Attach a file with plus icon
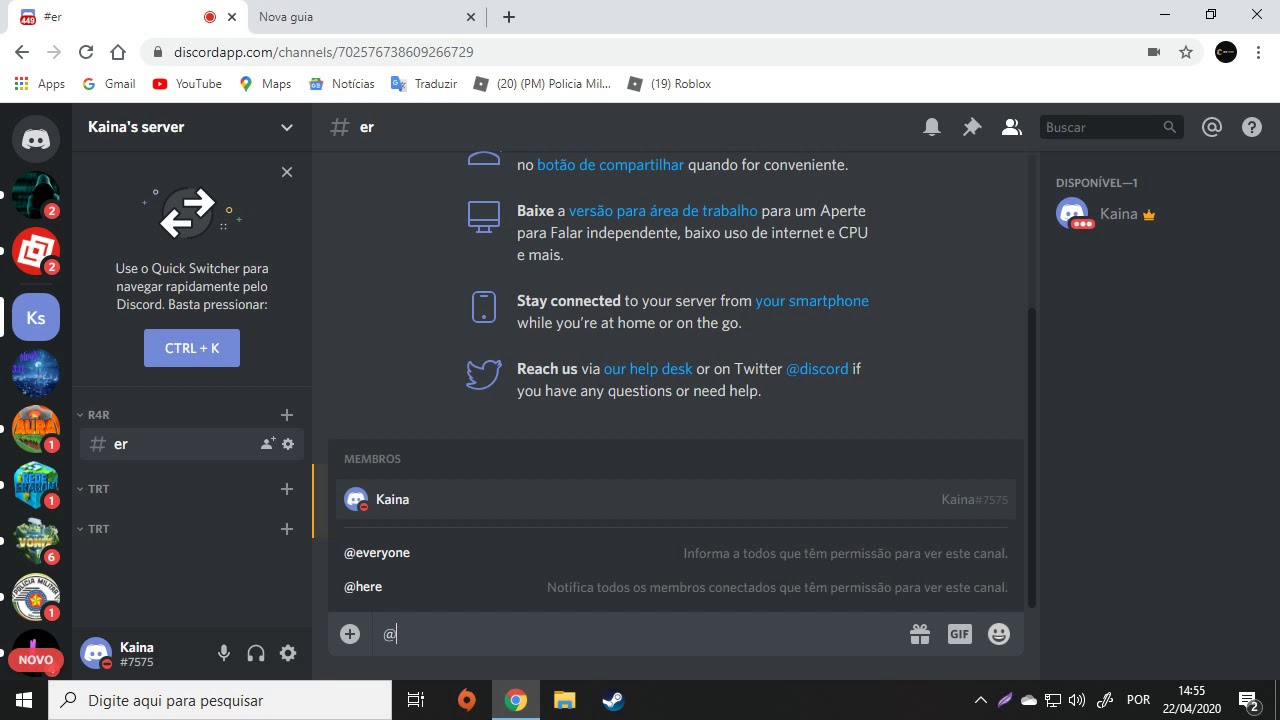Viewport: 1280px width, 720px height. point(350,634)
